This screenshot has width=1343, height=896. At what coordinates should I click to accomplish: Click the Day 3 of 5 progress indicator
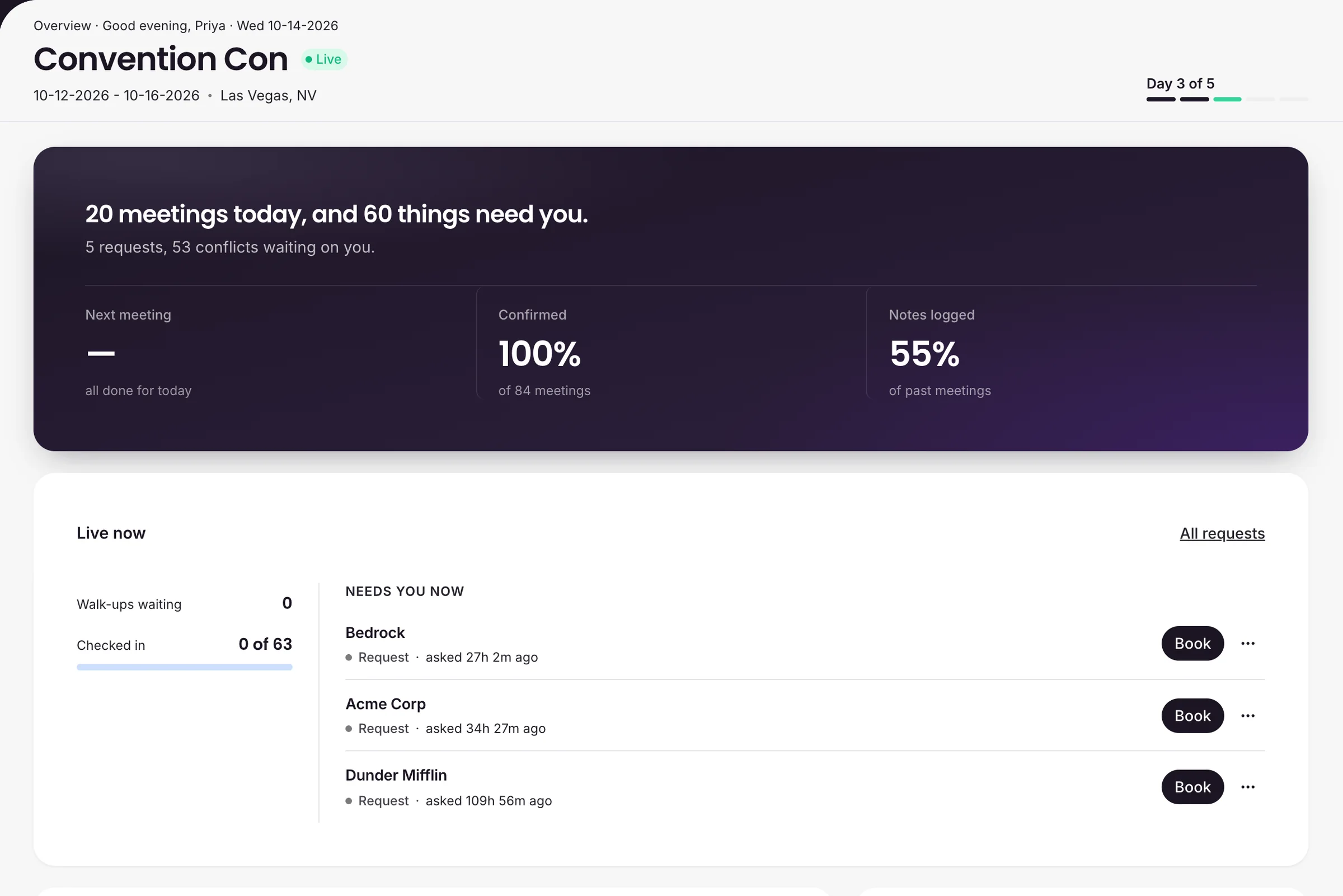coord(1227,89)
